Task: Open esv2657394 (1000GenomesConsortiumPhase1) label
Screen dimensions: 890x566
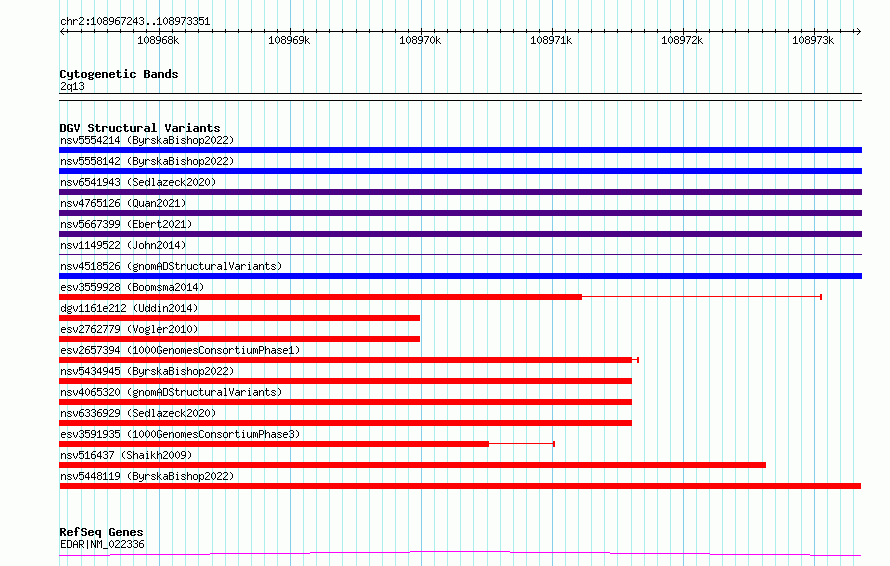Action: pos(180,350)
